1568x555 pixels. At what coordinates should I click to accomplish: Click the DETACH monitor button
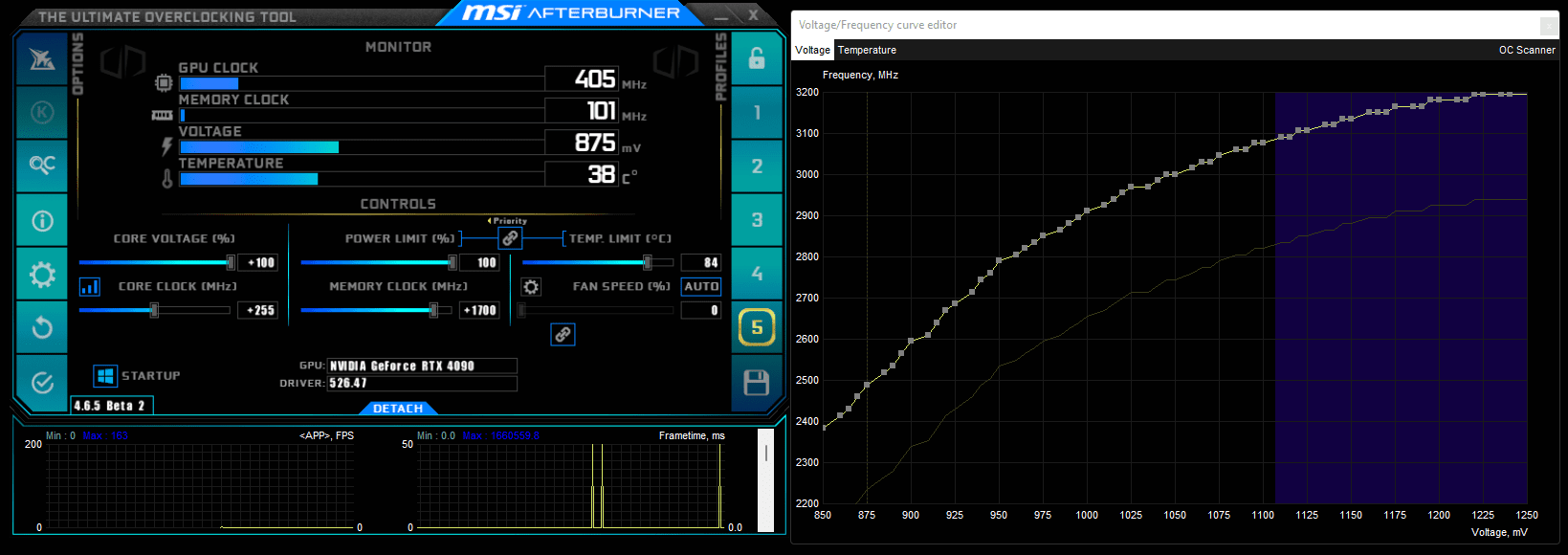point(398,409)
